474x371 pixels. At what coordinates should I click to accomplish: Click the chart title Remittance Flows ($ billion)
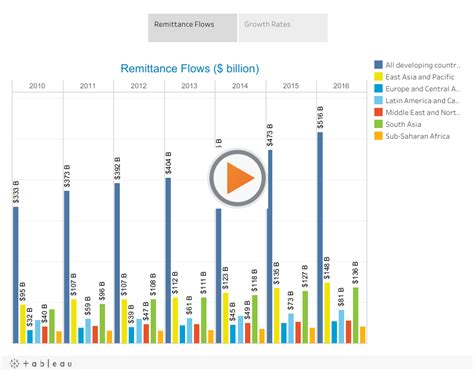tap(190, 68)
